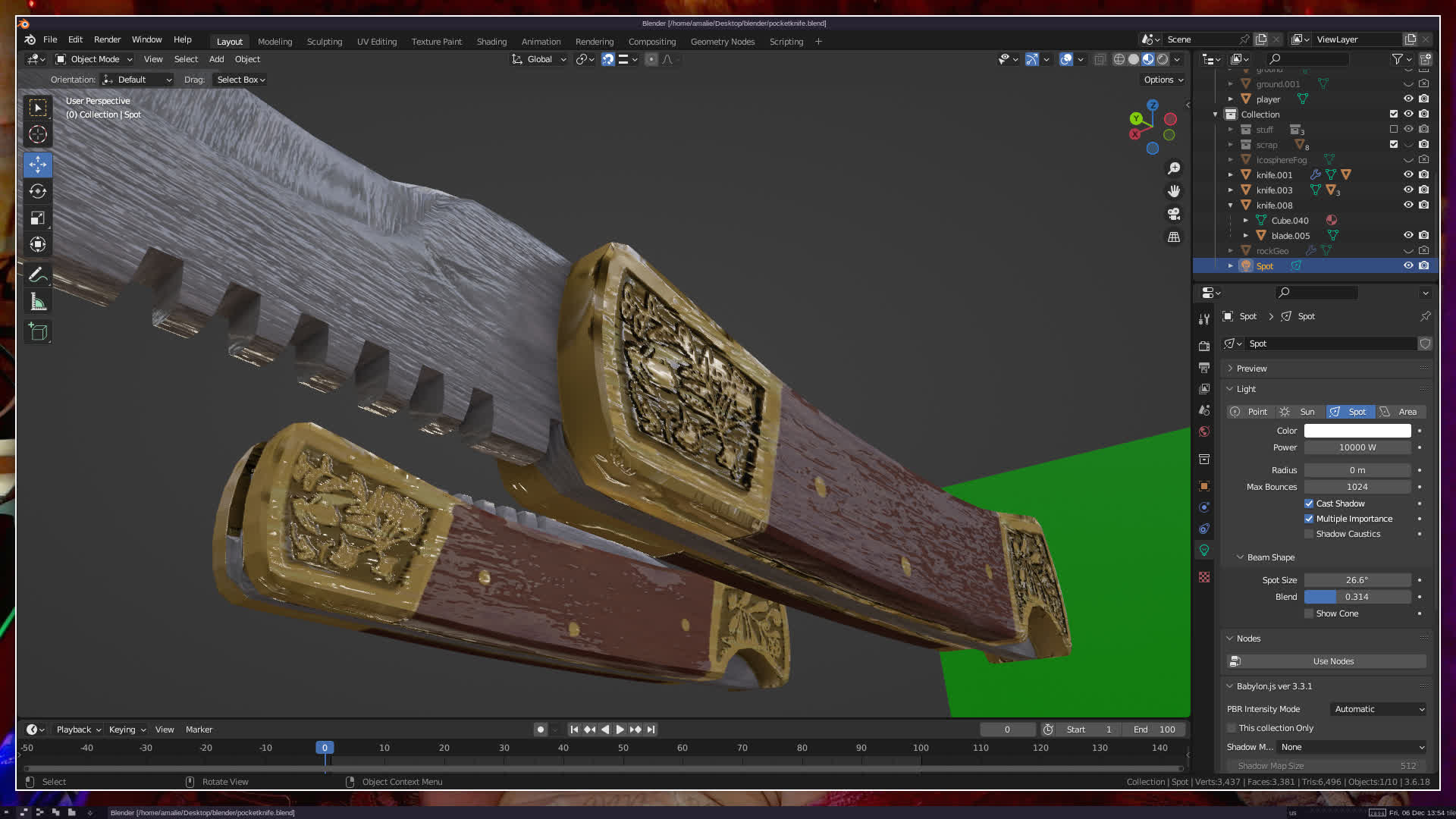Open the Object Mode dropdown

point(94,59)
